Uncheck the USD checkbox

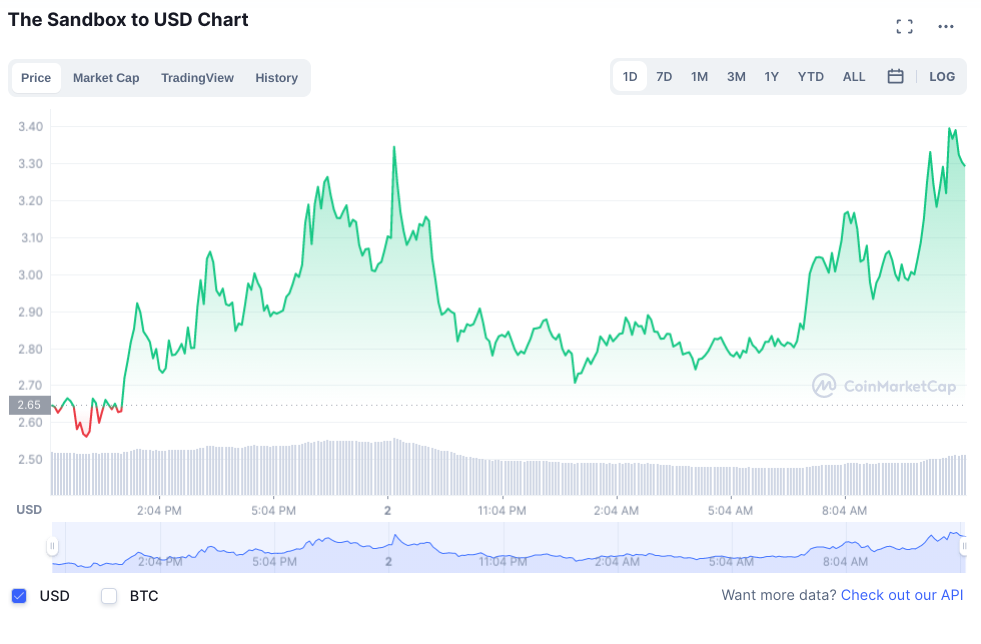point(19,596)
